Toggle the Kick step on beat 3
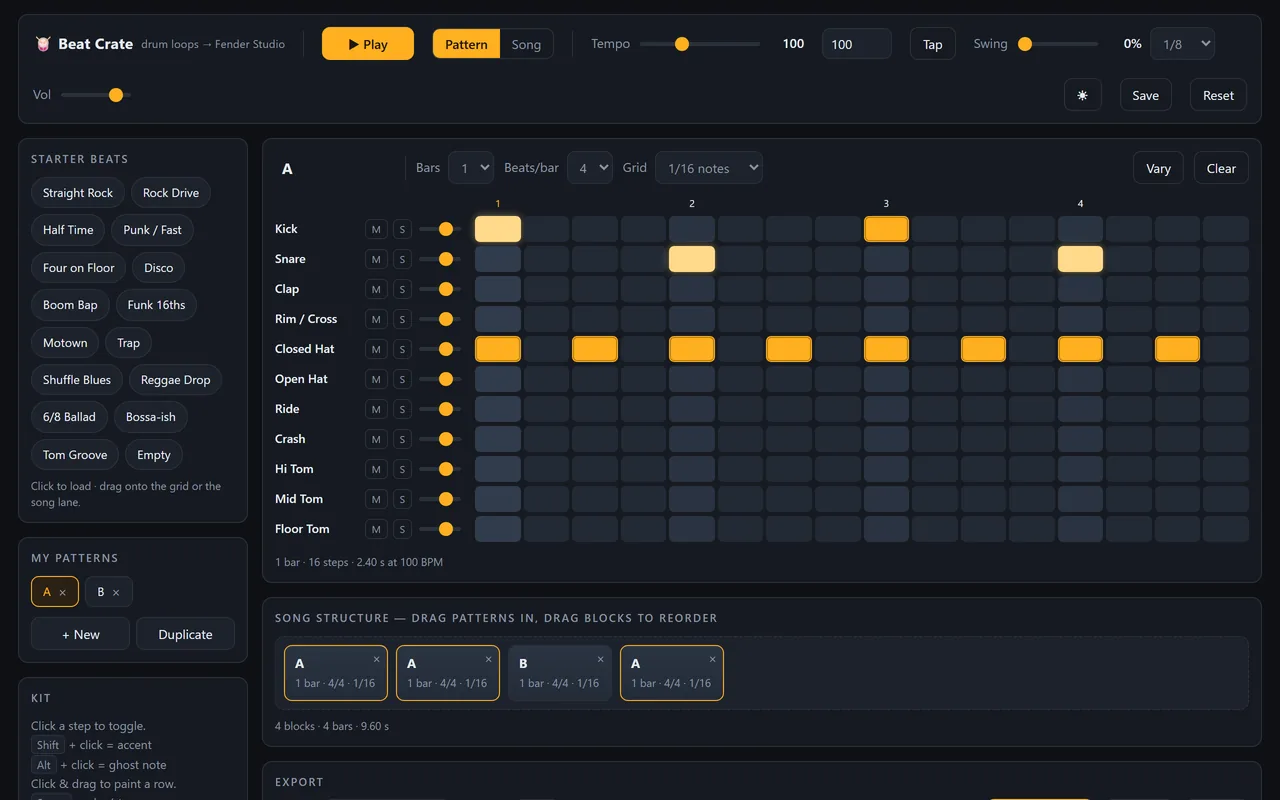The width and height of the screenshot is (1280, 800). 886,229
